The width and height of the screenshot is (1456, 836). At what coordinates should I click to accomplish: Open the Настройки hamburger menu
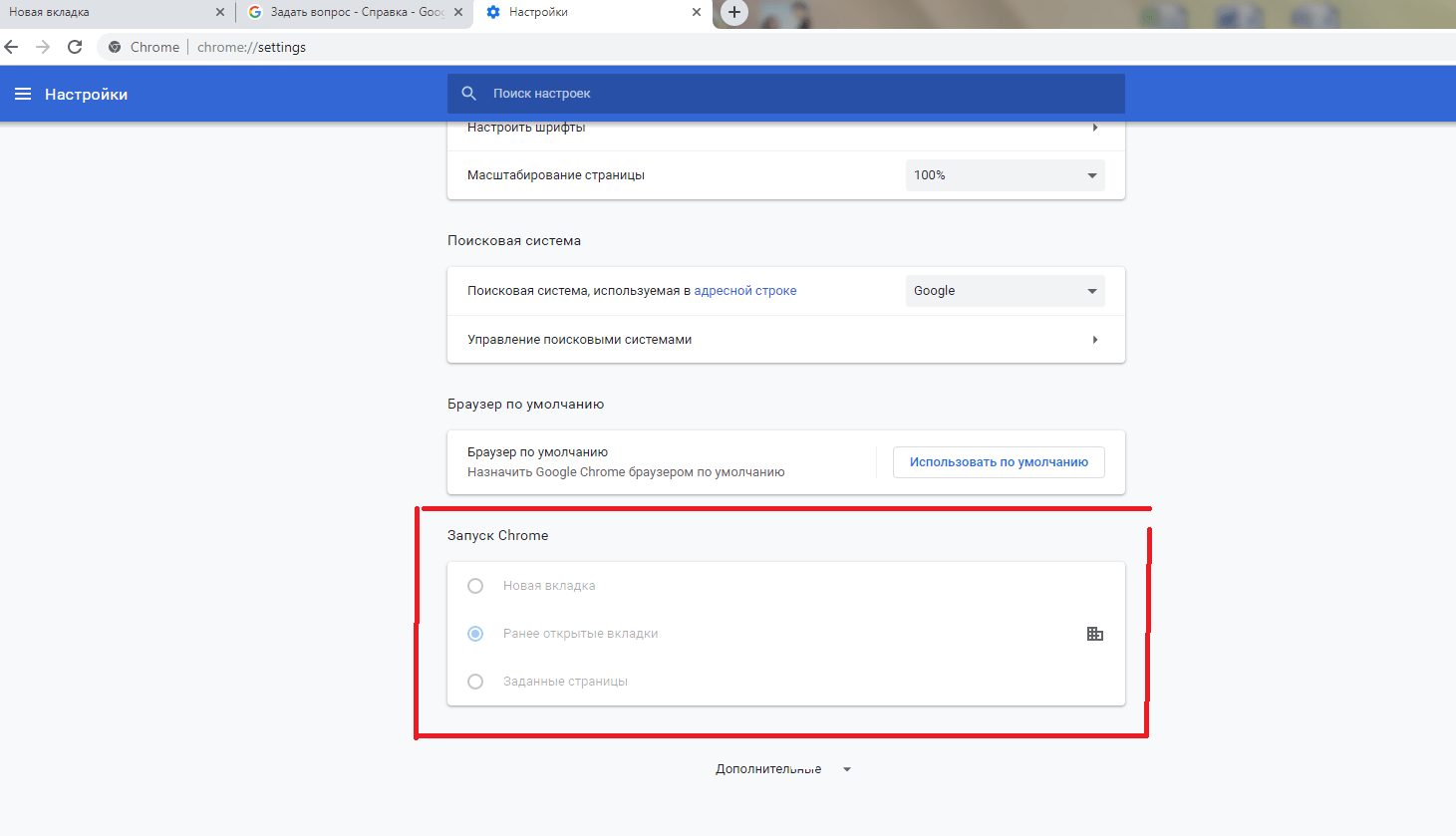[23, 94]
